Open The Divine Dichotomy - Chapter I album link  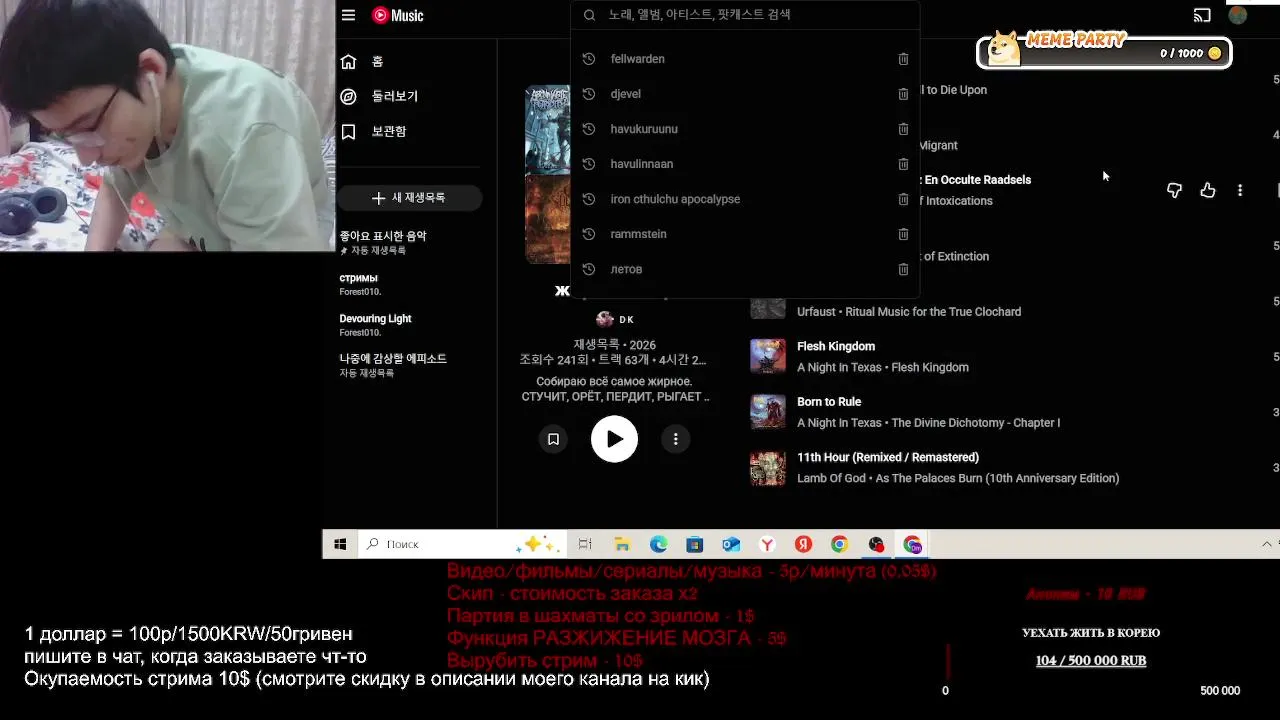(975, 423)
